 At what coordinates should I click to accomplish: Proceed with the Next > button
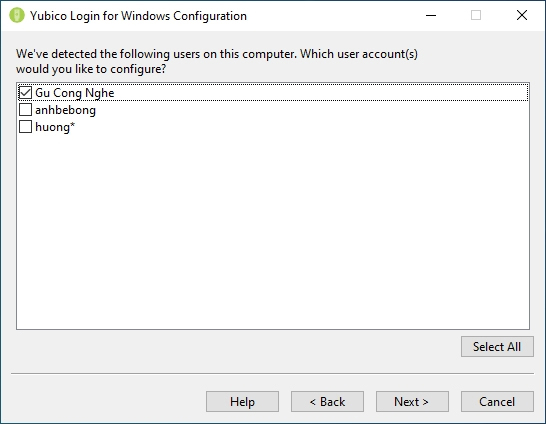tap(412, 402)
